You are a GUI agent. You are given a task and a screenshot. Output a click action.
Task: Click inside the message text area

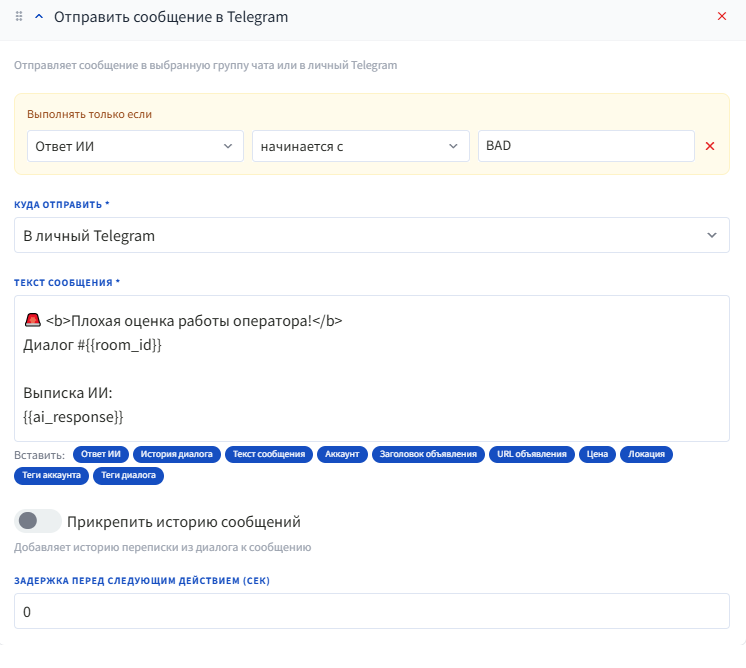(372, 368)
